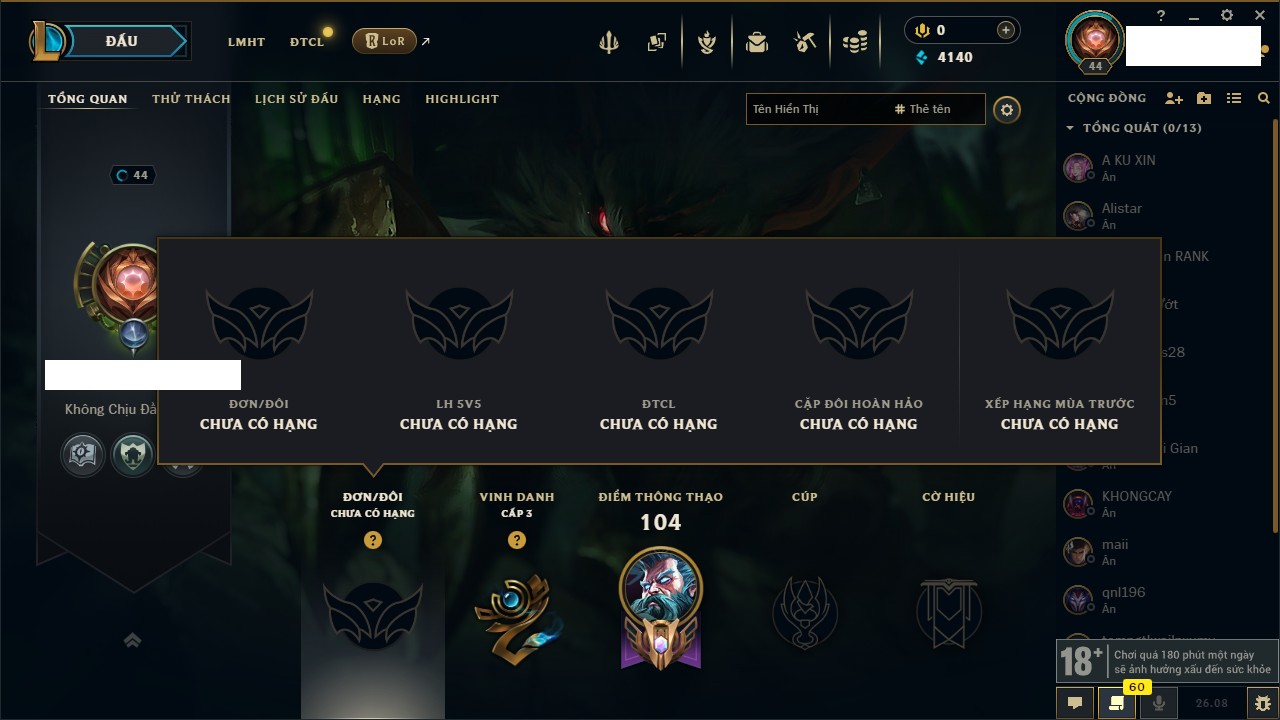Click the plus to buy RP
The image size is (1280, 720).
click(x=1006, y=30)
